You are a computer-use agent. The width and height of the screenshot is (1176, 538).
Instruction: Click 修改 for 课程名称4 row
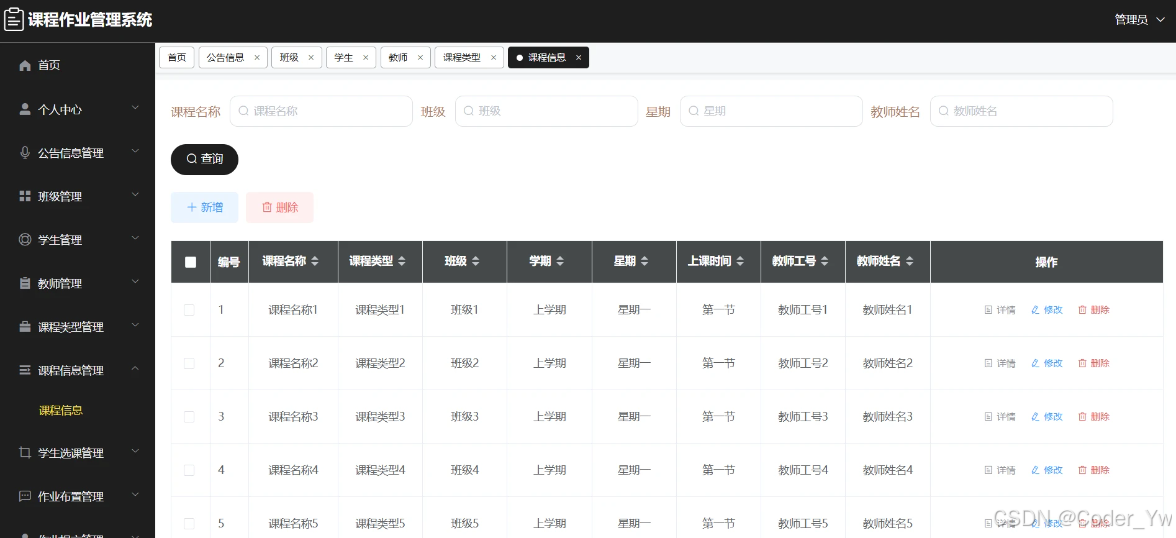(1047, 470)
